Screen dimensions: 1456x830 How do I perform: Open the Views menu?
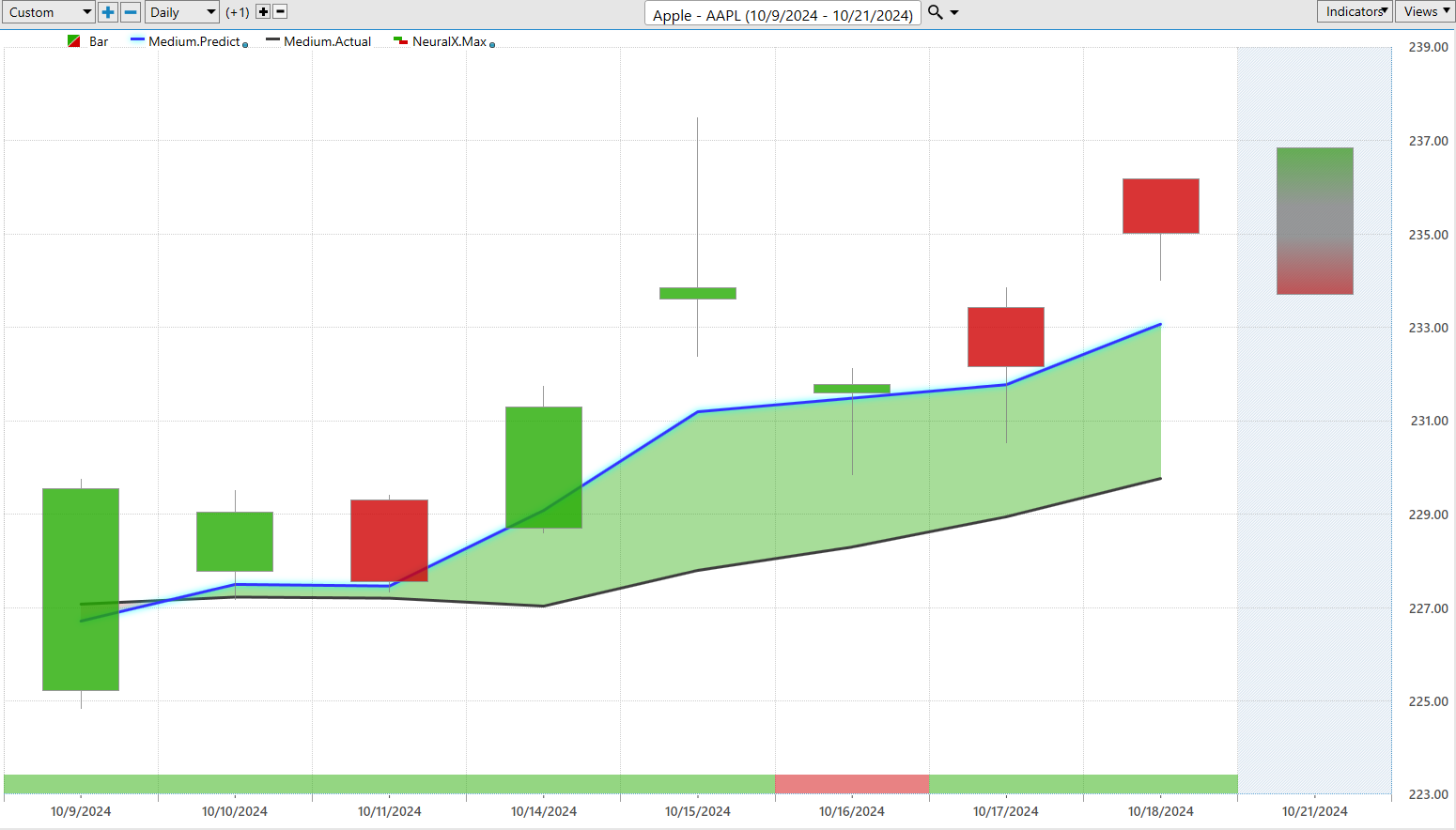pyautogui.click(x=1425, y=11)
